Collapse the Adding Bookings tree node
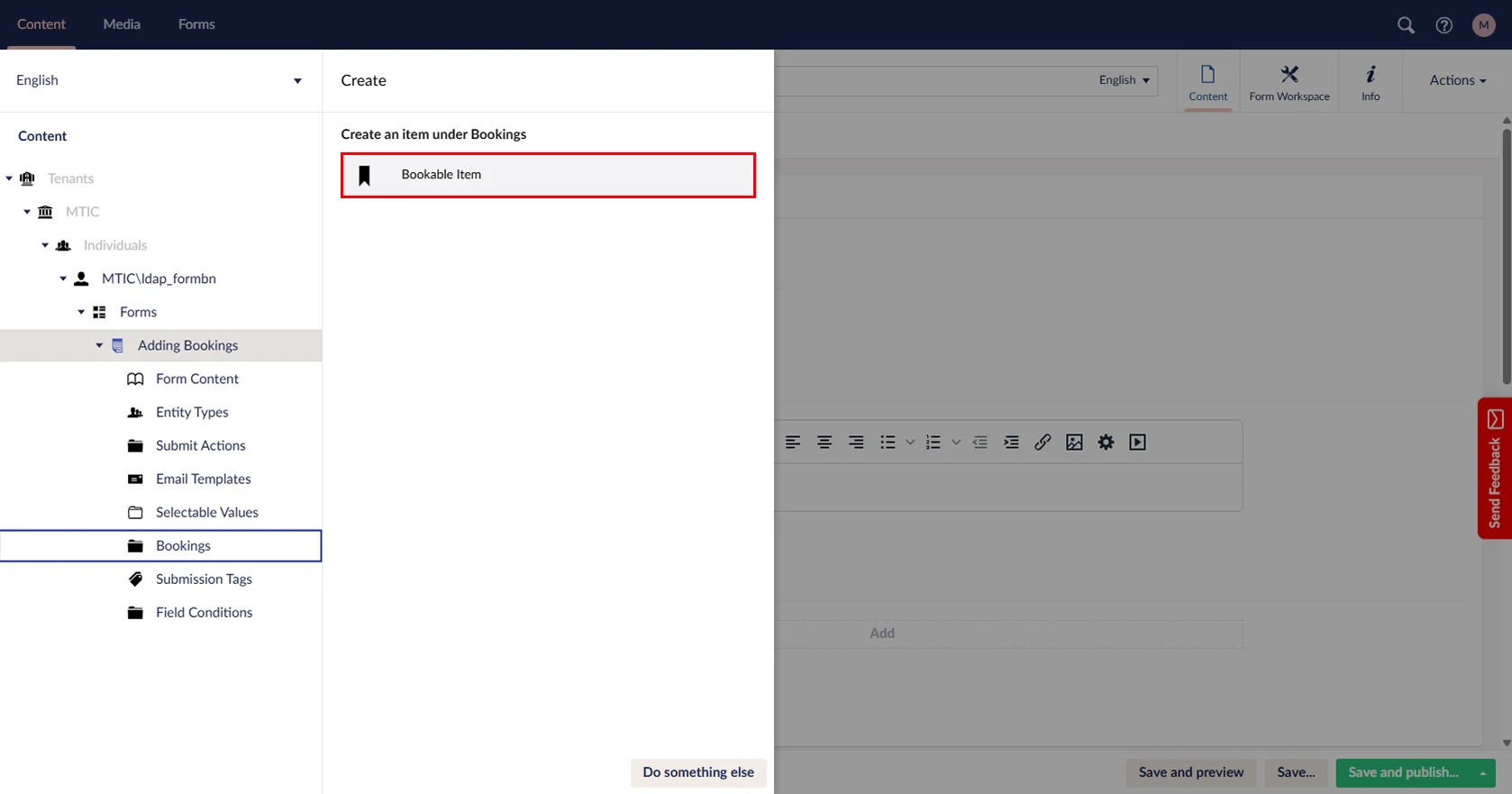The width and height of the screenshot is (1512, 794). [x=99, y=345]
